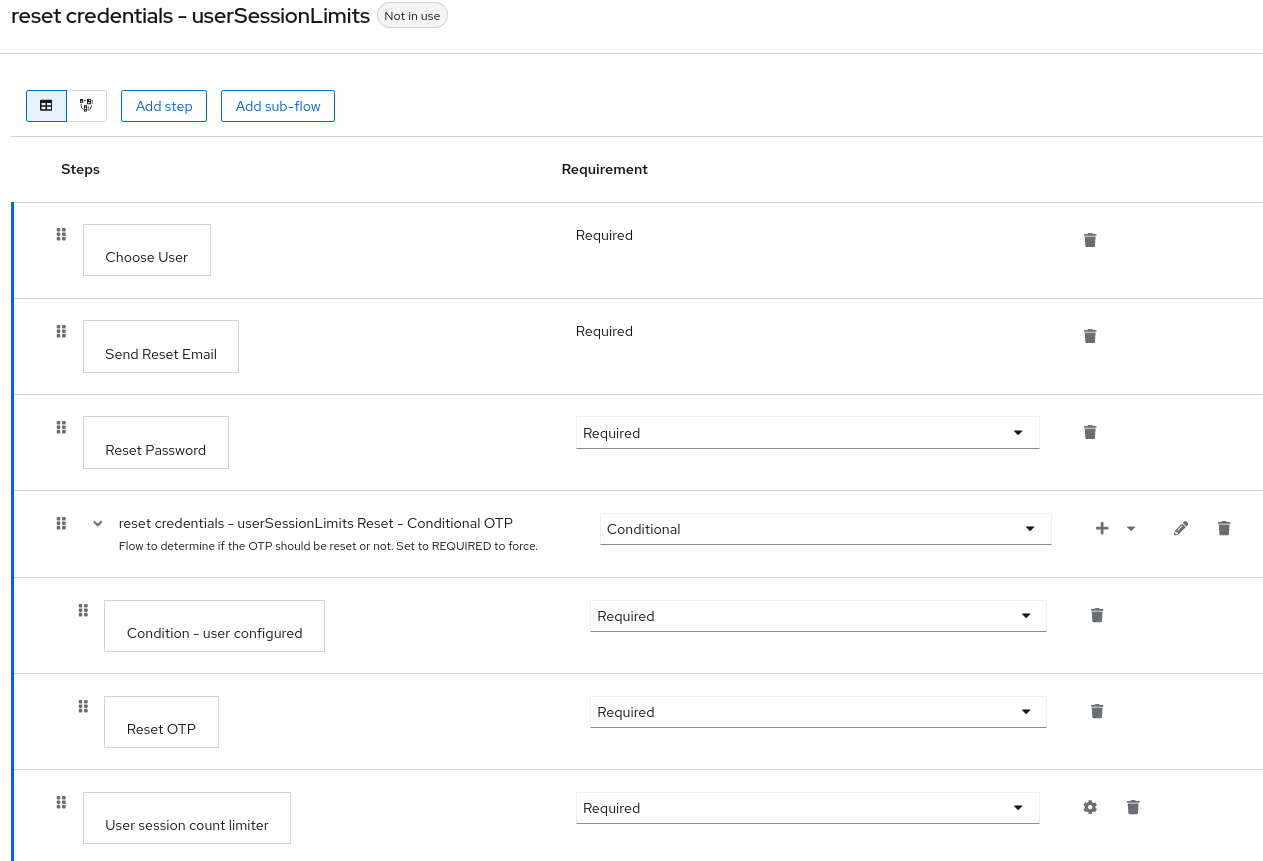This screenshot has height=861, width=1263.
Task: Delete the Conditional OTP sub-flow
Action: click(x=1224, y=527)
